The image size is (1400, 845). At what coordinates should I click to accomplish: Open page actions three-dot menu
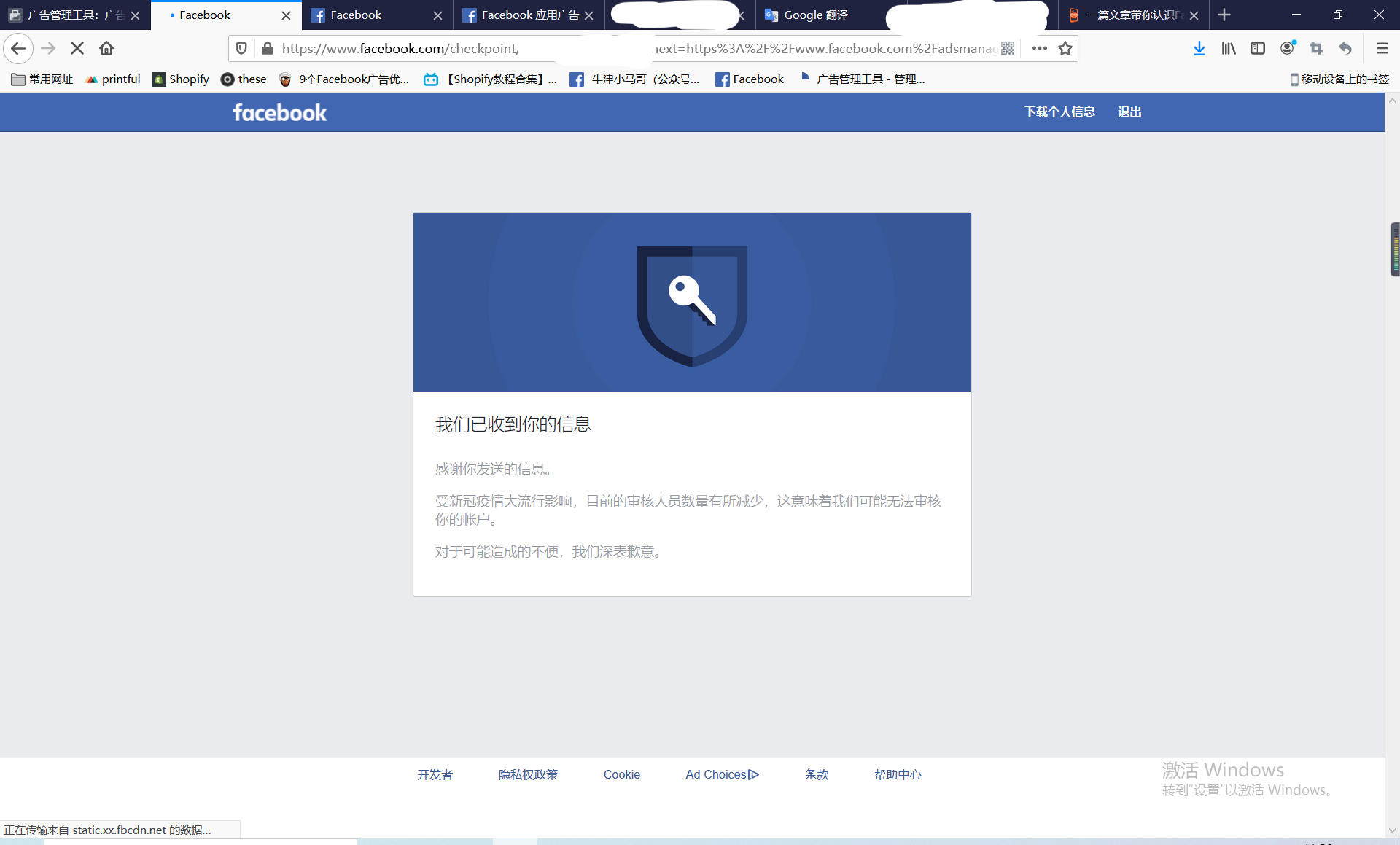(x=1040, y=49)
